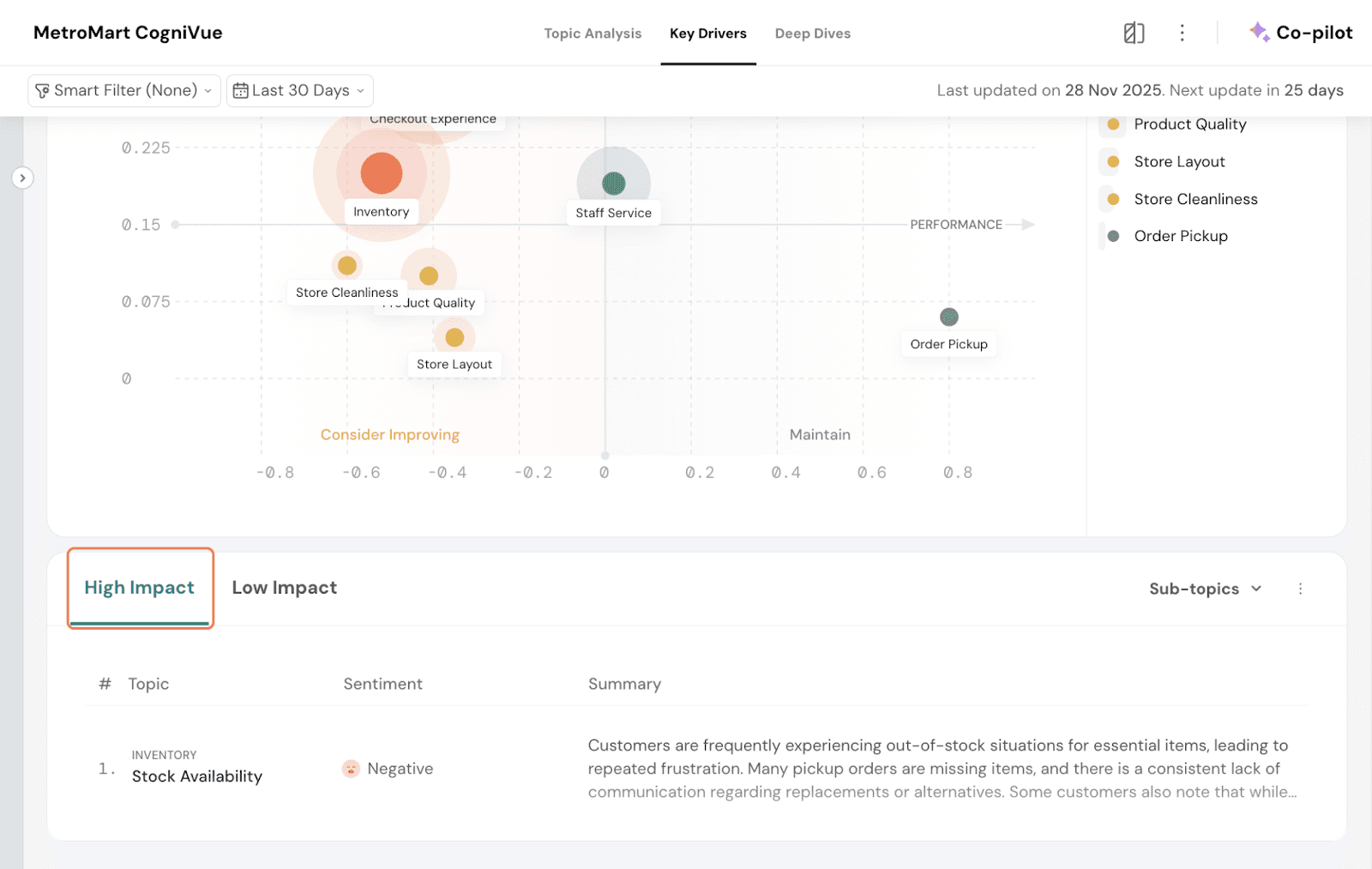Open the Smart Filter dropdown
Image resolution: width=1372 pixels, height=869 pixels.
pos(124,91)
